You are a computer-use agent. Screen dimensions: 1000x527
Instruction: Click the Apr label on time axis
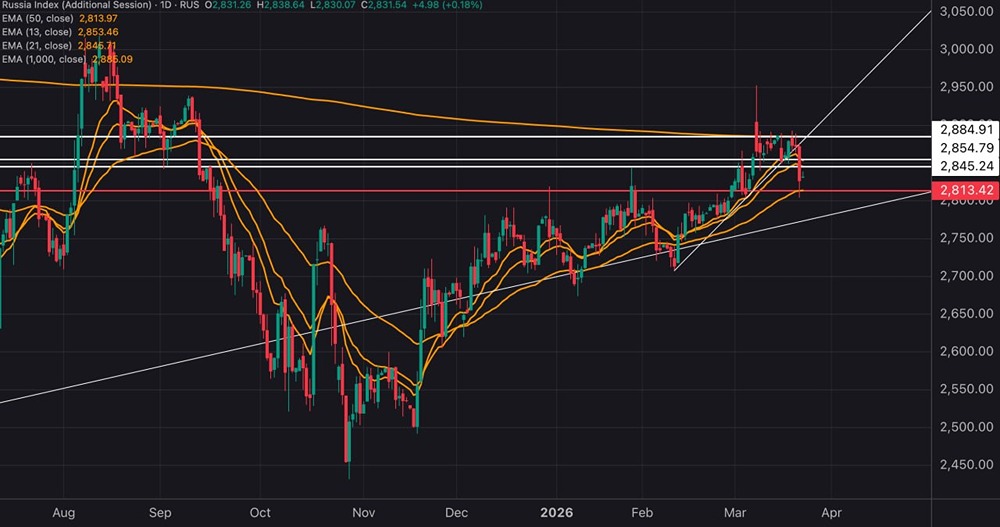point(832,513)
